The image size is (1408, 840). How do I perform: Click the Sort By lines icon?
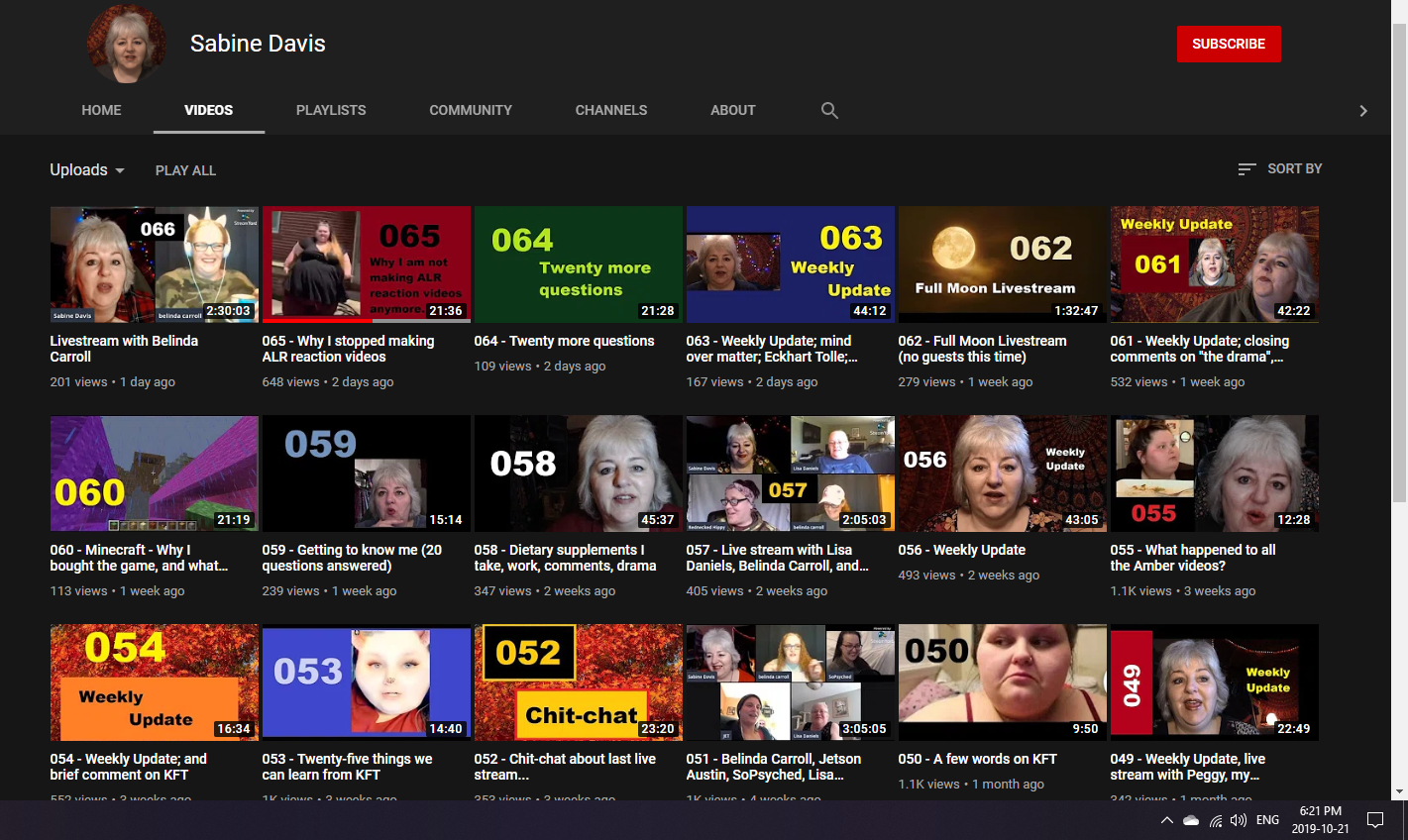pos(1246,169)
